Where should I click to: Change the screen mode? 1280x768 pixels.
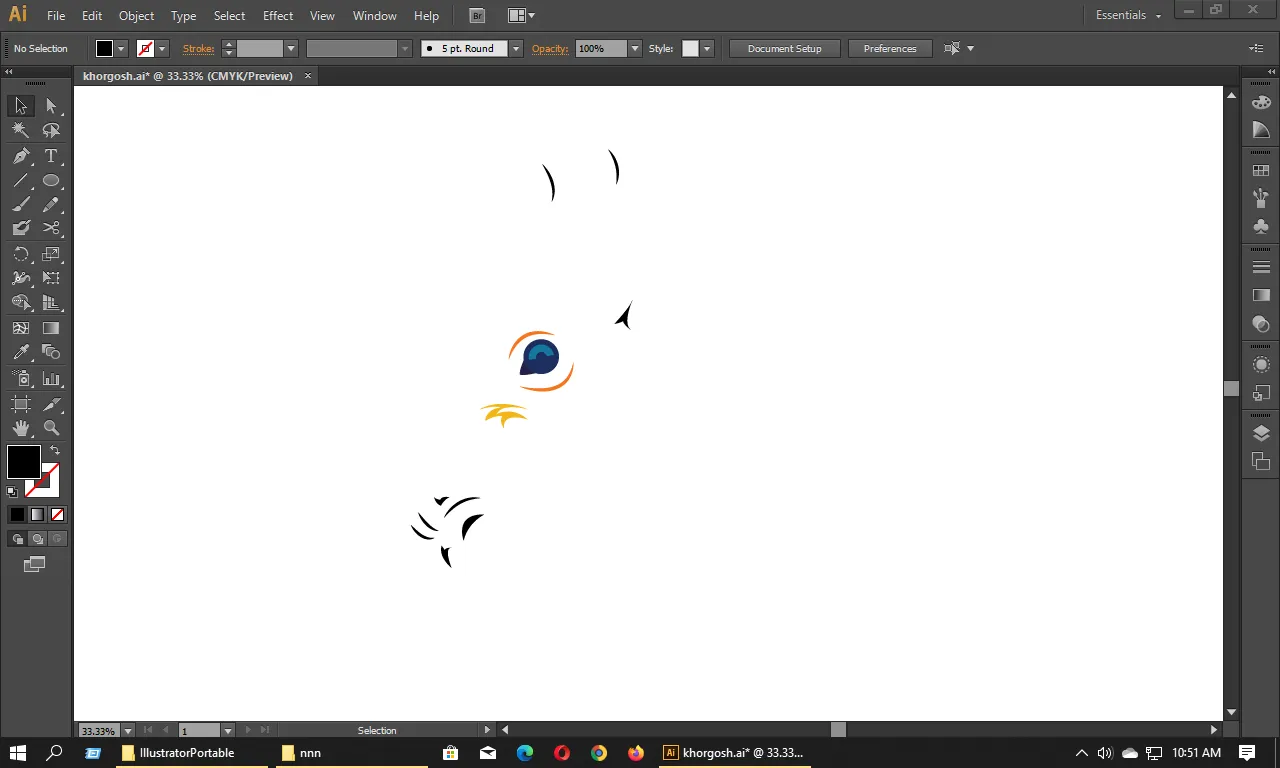pos(35,565)
